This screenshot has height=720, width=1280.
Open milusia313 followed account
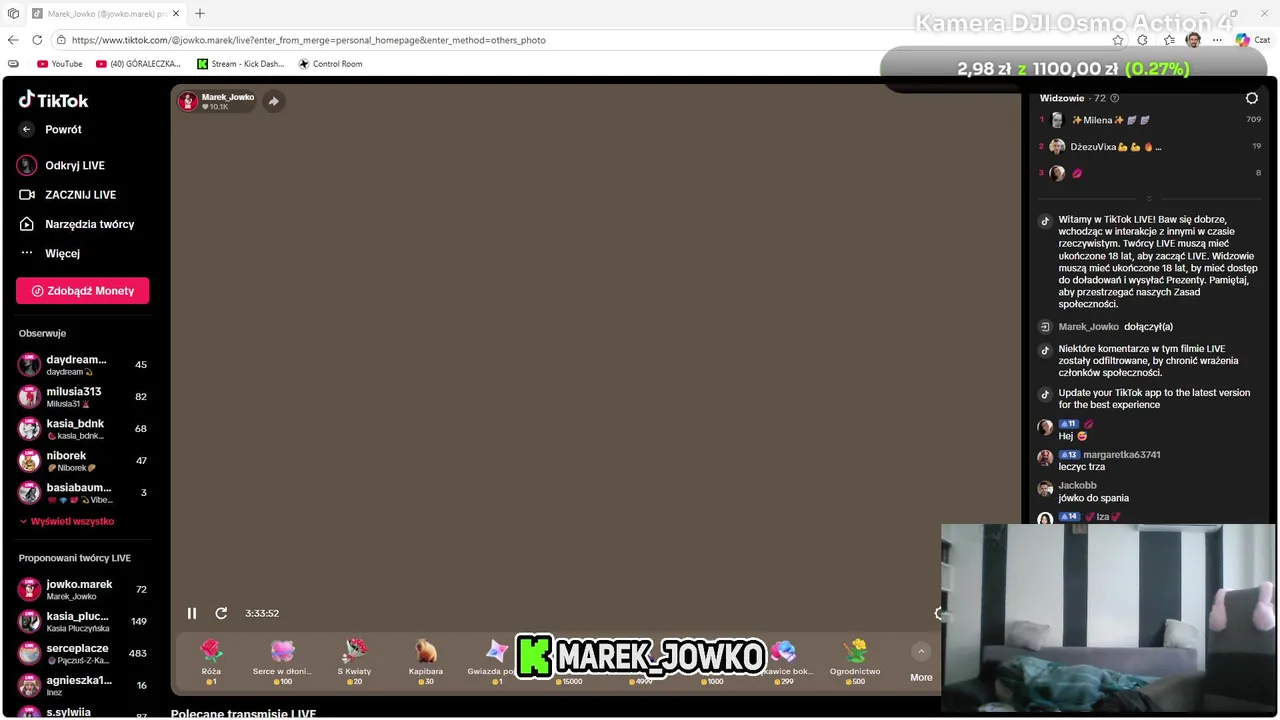[82, 397]
